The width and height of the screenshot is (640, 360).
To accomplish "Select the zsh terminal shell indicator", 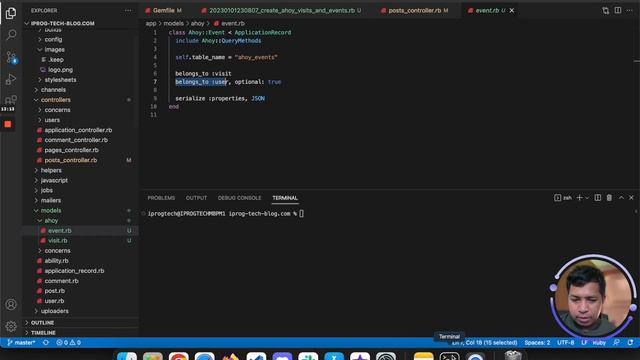I will click(563, 198).
